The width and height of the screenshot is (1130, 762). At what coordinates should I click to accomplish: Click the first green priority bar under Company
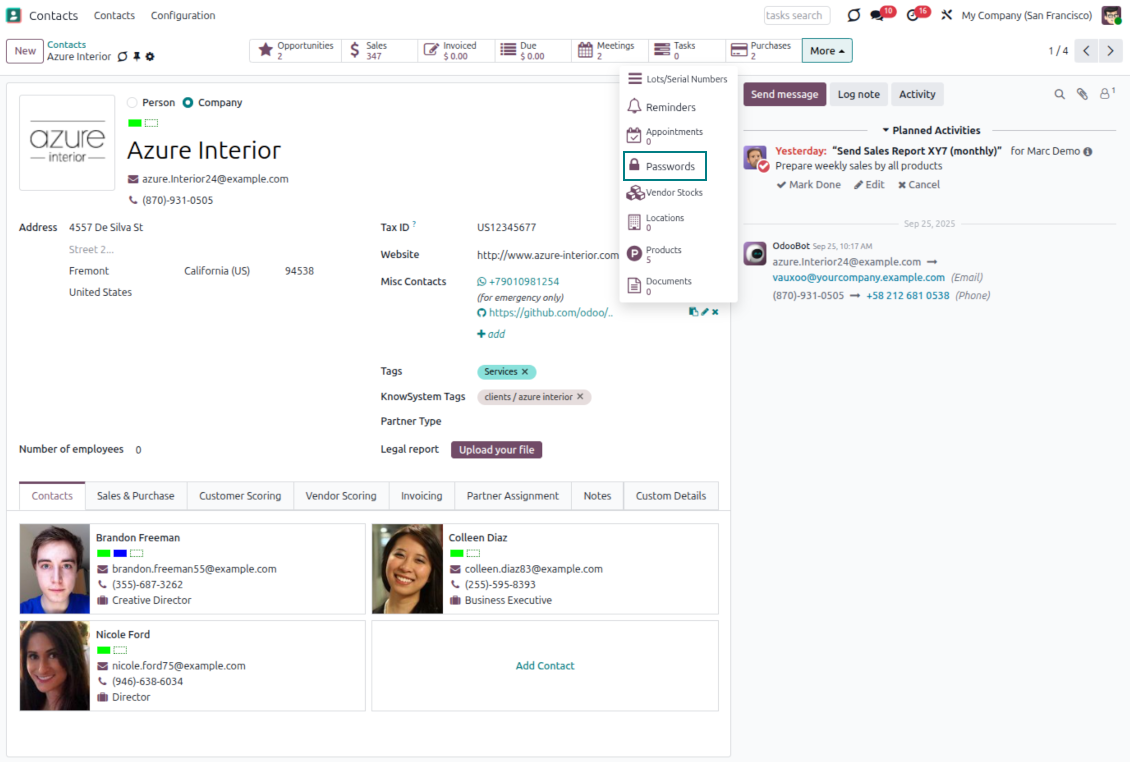coord(134,123)
